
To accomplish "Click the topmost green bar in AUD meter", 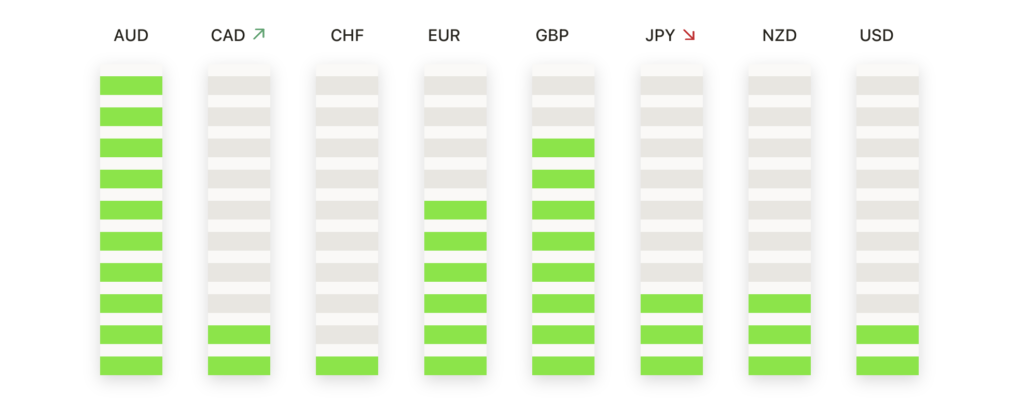I will (131, 86).
